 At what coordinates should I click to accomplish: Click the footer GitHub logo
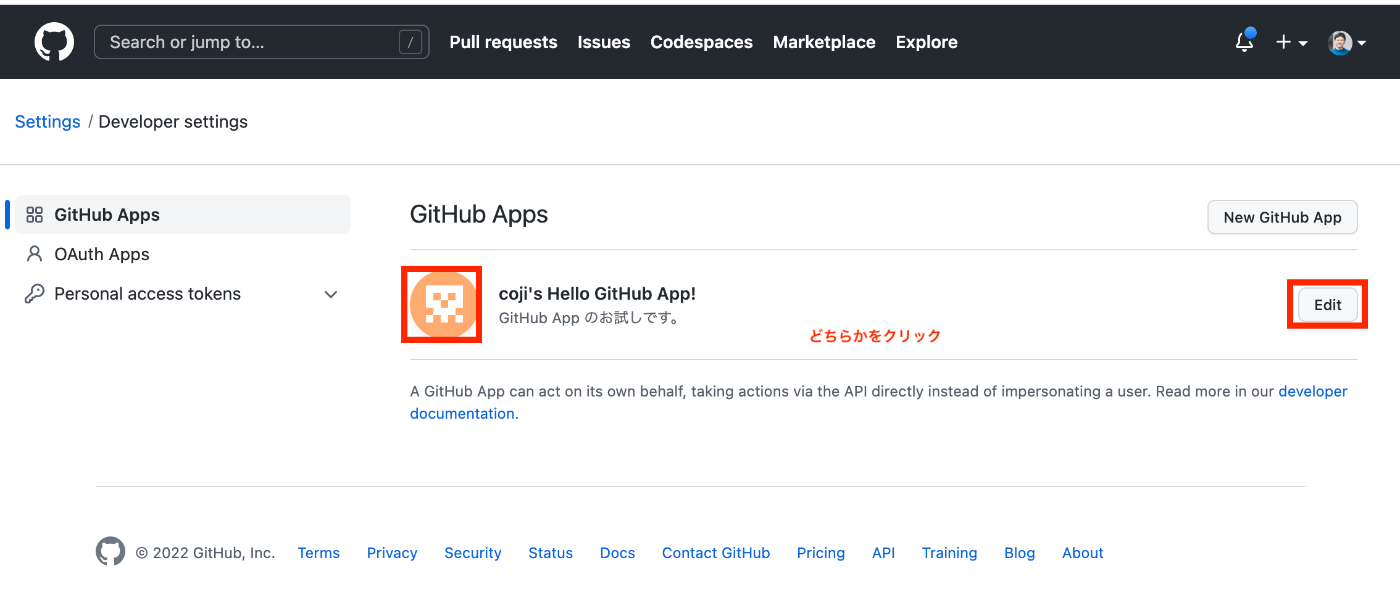click(x=110, y=552)
